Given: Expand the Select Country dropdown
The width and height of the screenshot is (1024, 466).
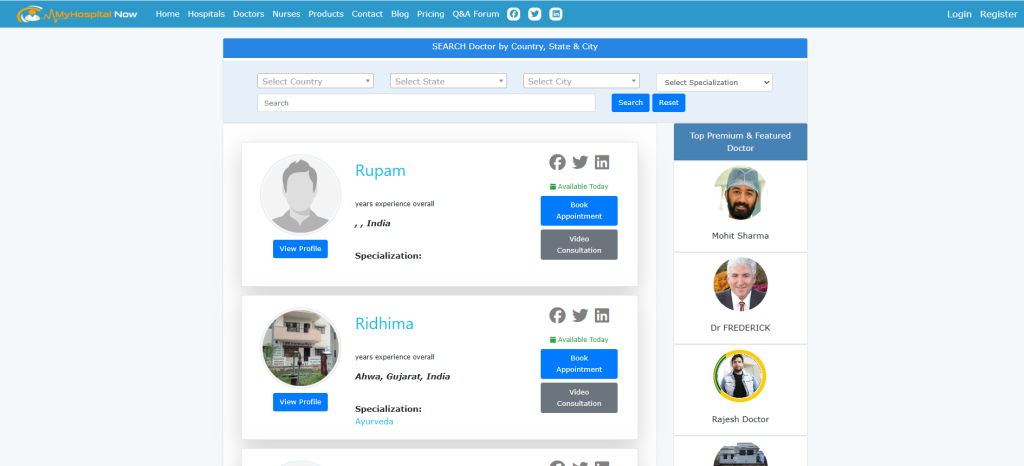Looking at the screenshot, I should tap(315, 82).
